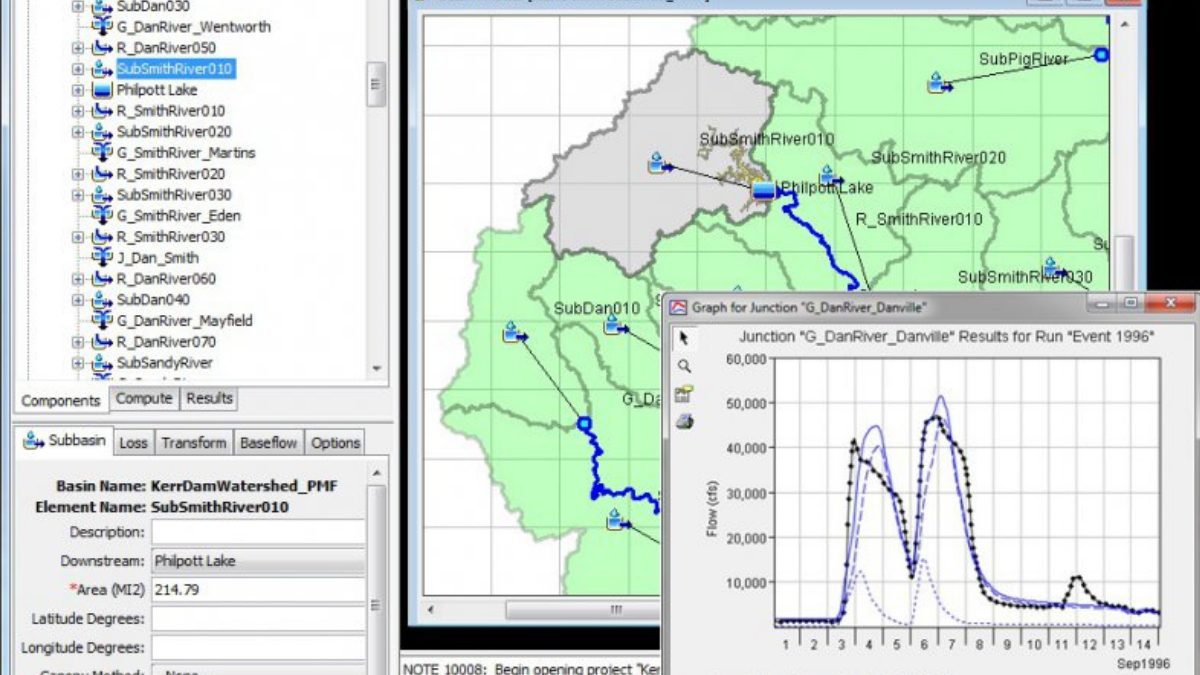Click the subbasin icon beside SubSandyRiver in tree
This screenshot has width=1200, height=675.
tap(102, 362)
